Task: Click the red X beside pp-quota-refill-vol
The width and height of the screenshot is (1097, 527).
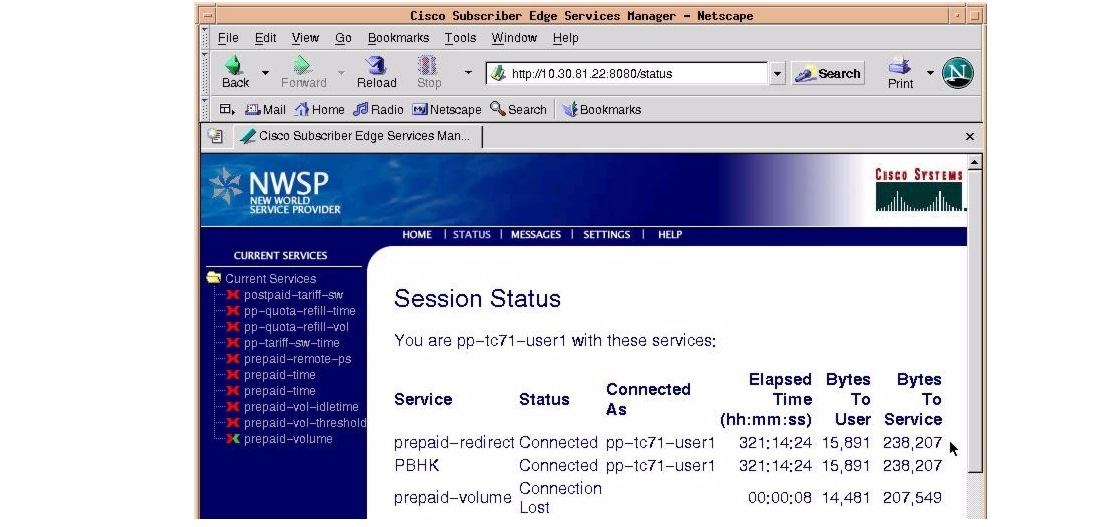Action: [233, 327]
